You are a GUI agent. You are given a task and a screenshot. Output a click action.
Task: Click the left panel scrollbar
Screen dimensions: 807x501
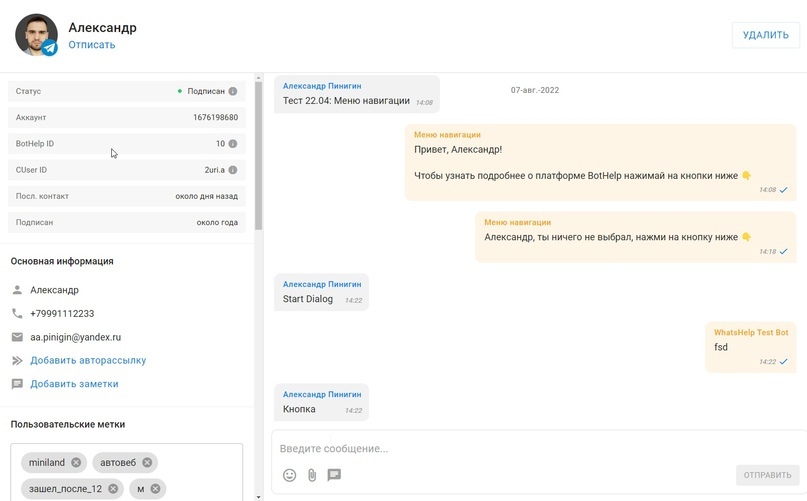click(259, 150)
